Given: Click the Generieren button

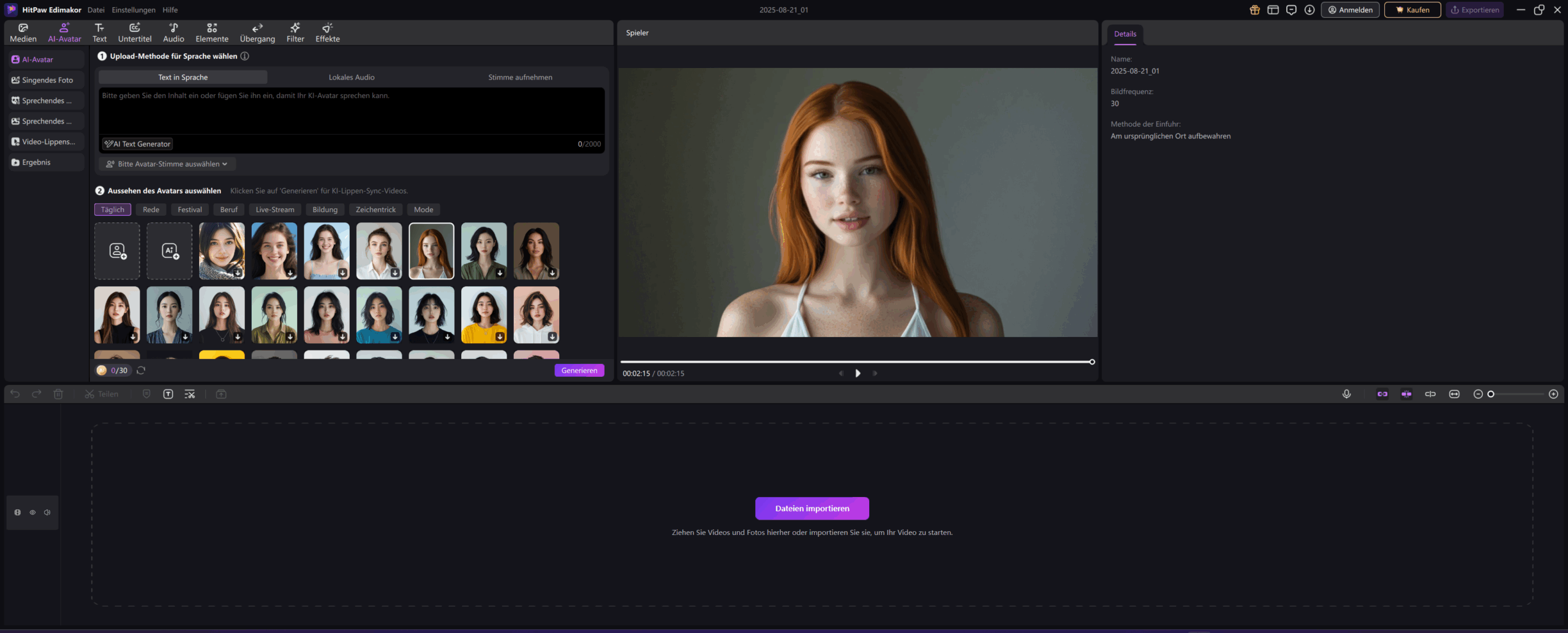Looking at the screenshot, I should 579,370.
